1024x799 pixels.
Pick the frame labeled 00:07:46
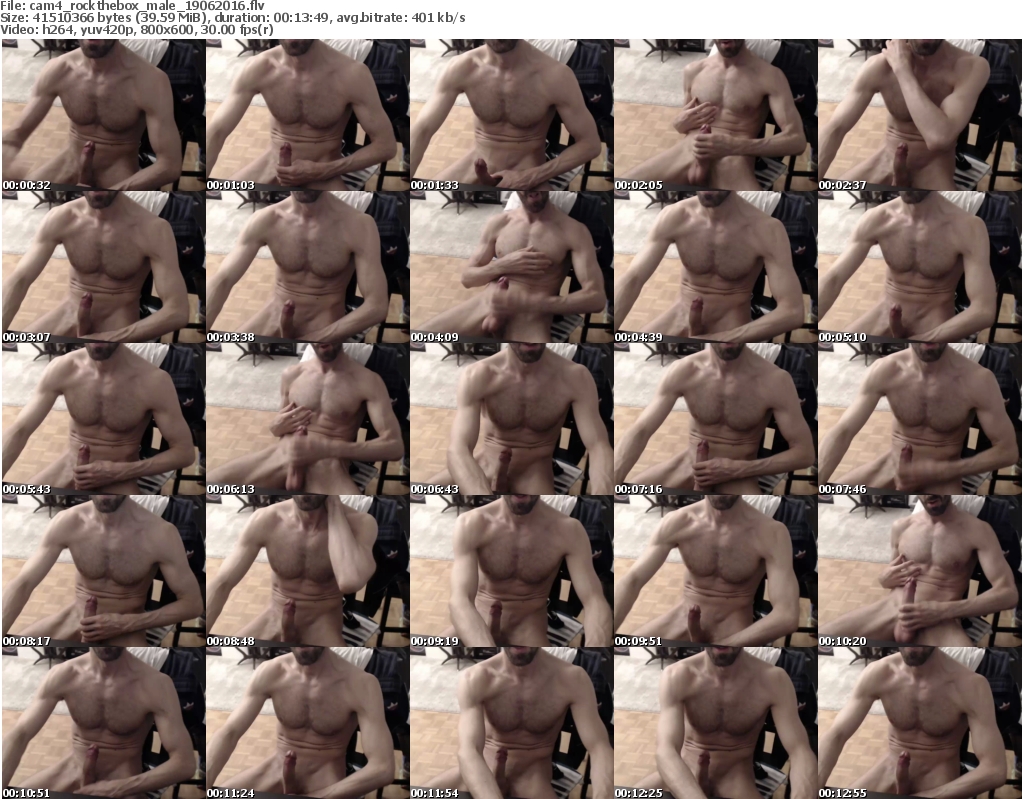[x=920, y=419]
